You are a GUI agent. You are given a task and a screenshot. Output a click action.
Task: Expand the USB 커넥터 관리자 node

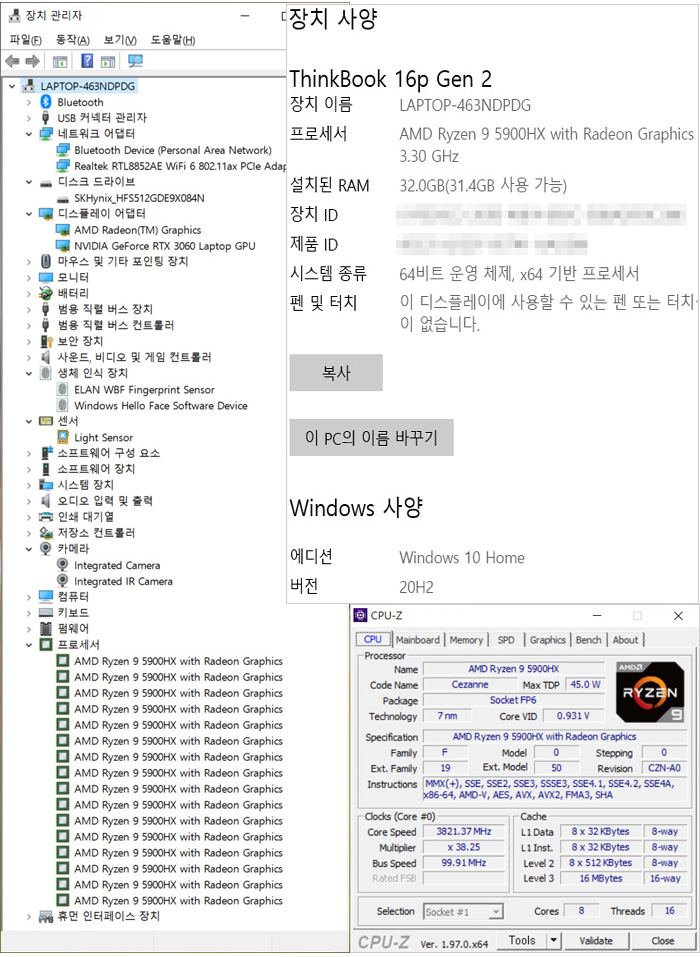(x=27, y=118)
